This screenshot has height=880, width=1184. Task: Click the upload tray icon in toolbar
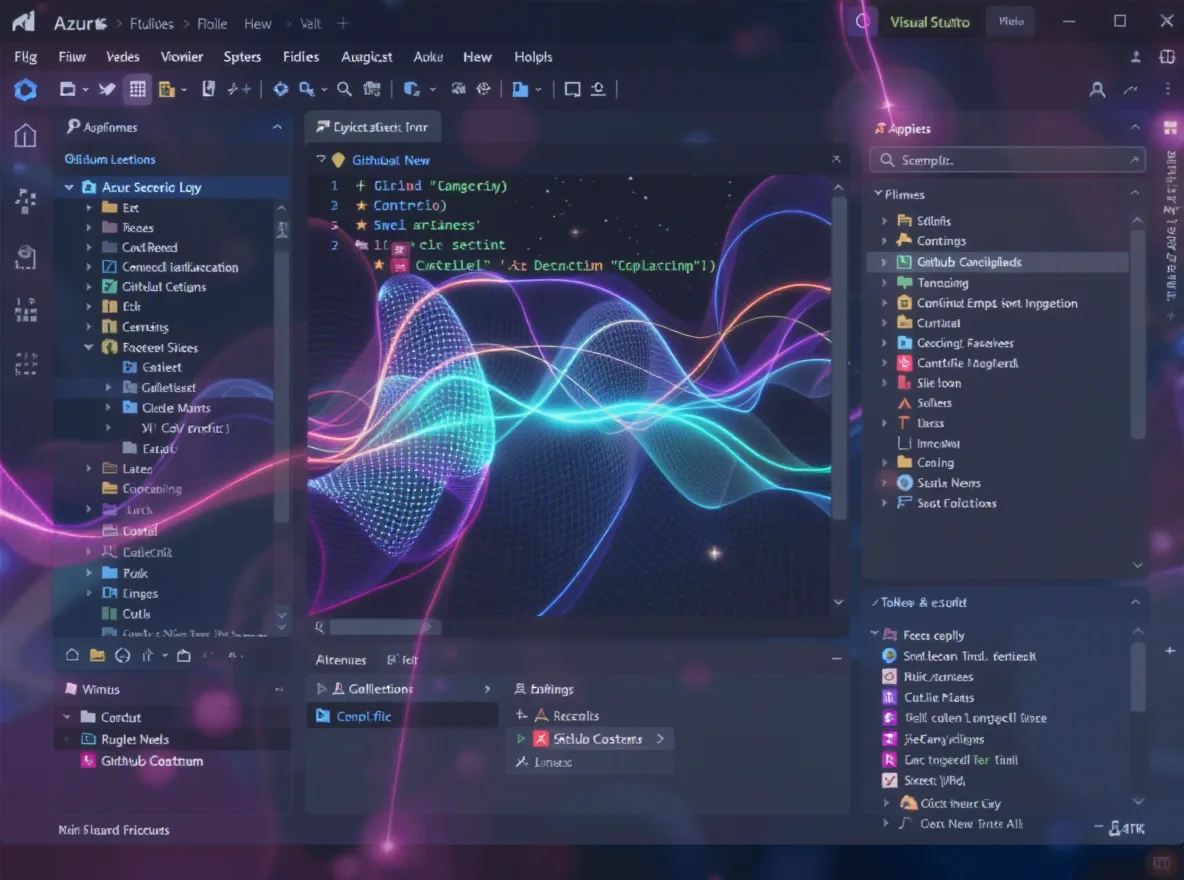(x=597, y=89)
